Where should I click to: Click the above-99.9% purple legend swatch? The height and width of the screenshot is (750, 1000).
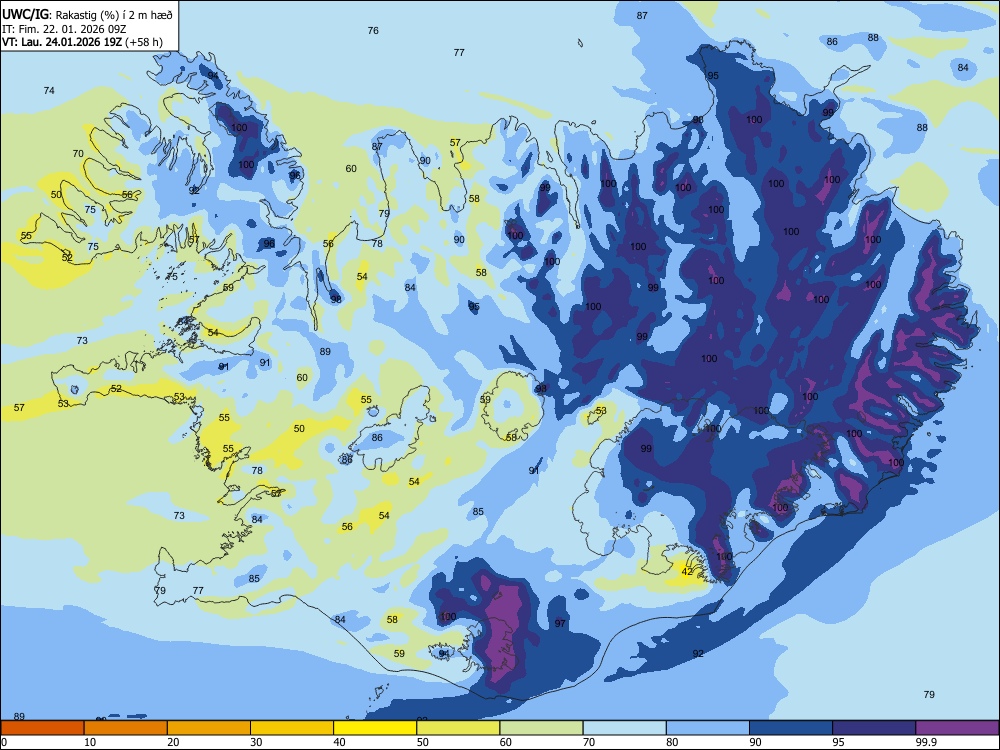coord(957,728)
